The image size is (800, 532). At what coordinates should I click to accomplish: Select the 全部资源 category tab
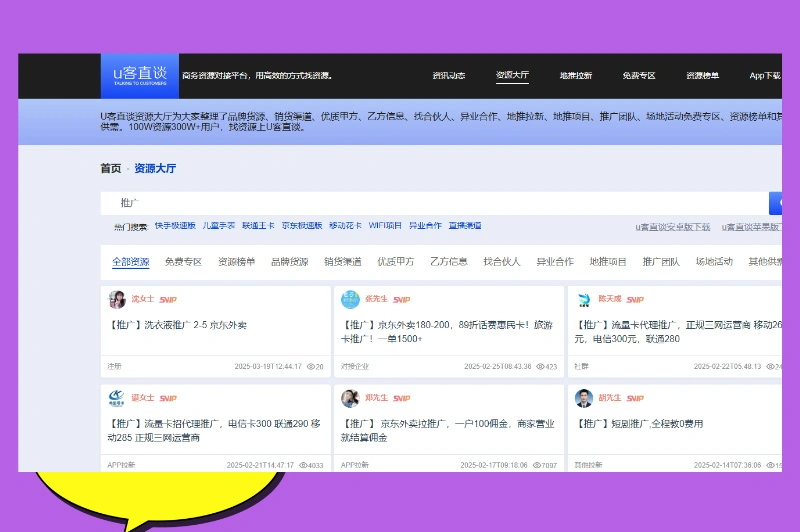pos(131,262)
